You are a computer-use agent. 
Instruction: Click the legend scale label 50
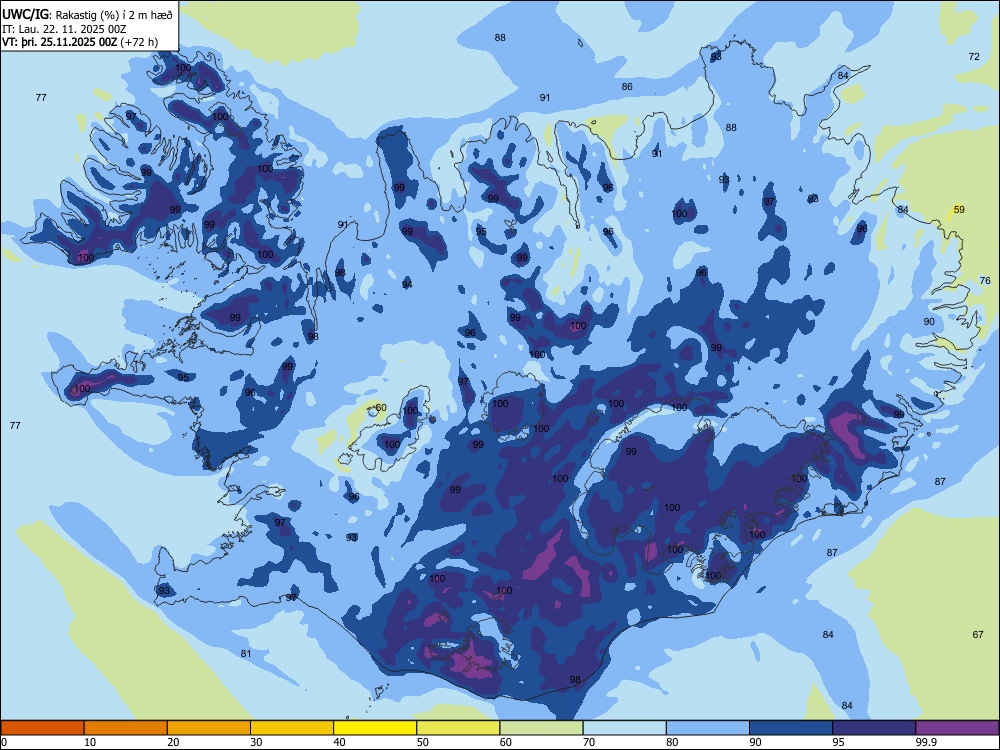click(422, 742)
